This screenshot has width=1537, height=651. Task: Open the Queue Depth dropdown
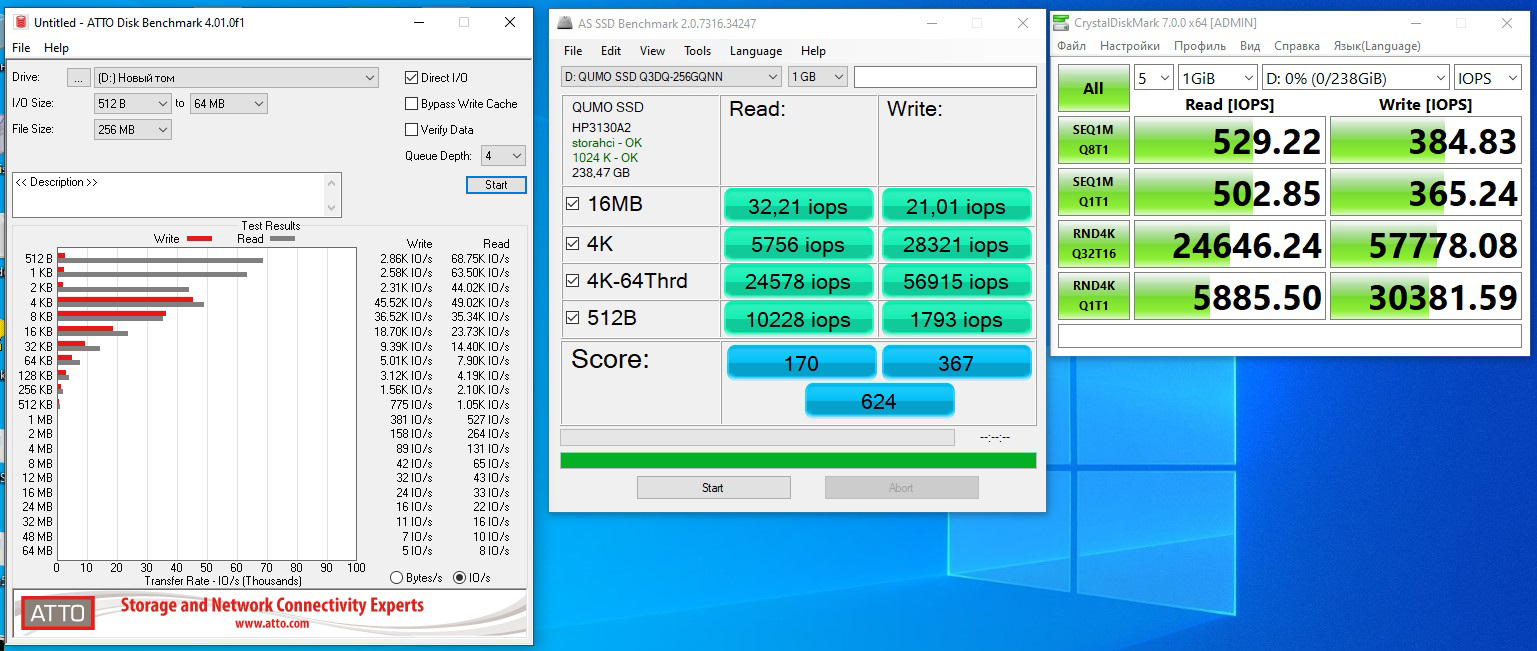(504, 156)
